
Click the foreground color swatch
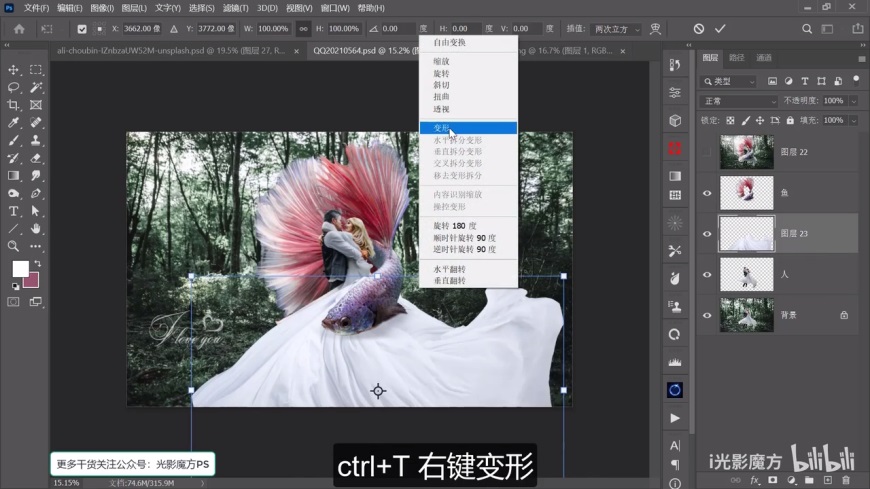[21, 269]
